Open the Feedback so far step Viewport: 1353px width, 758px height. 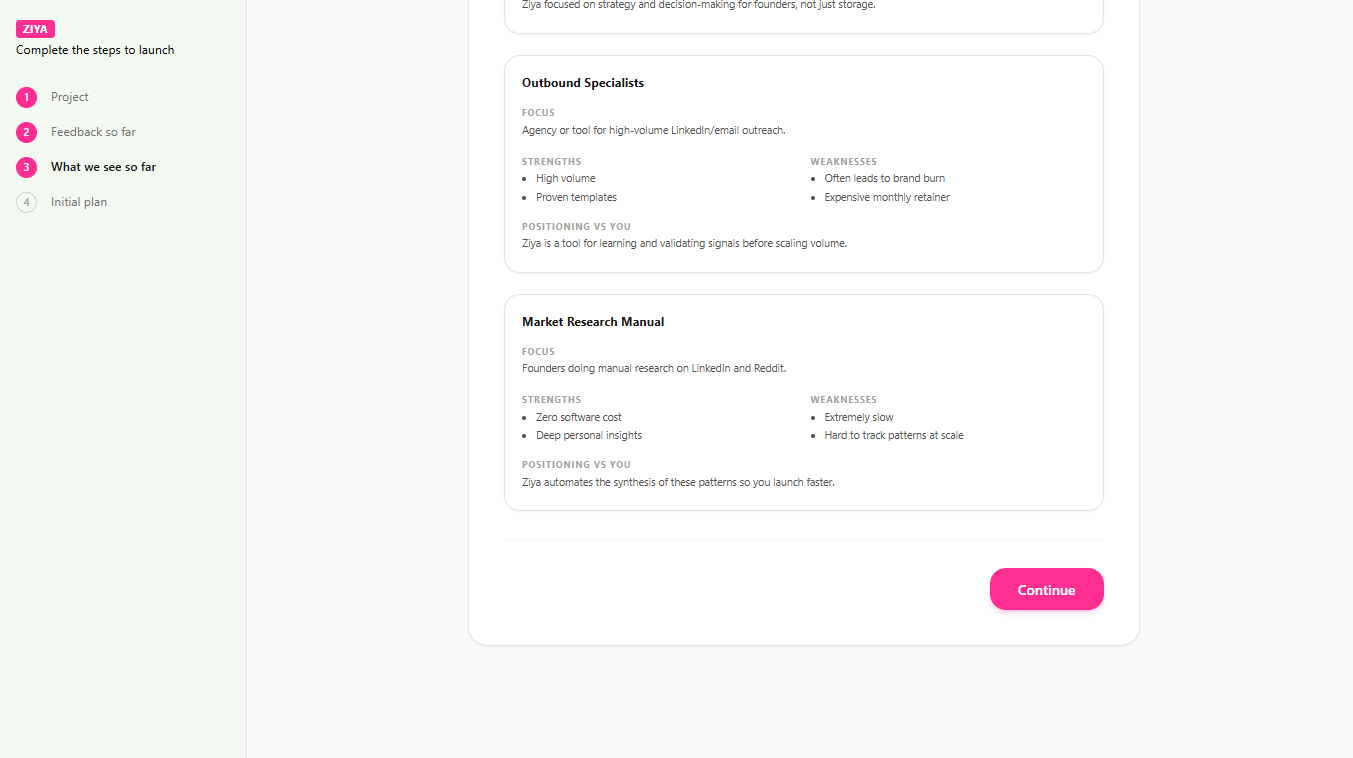93,132
